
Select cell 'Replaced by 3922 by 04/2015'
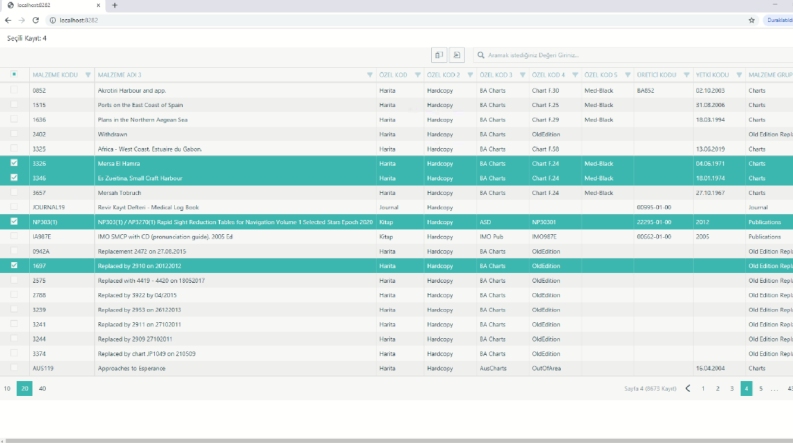[x=137, y=295]
